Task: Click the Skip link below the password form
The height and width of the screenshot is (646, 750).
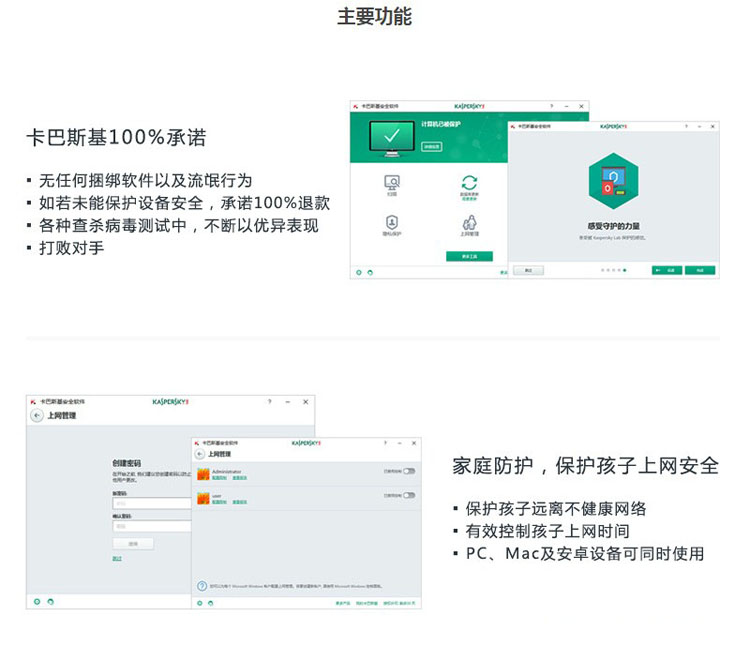Action: (117, 558)
